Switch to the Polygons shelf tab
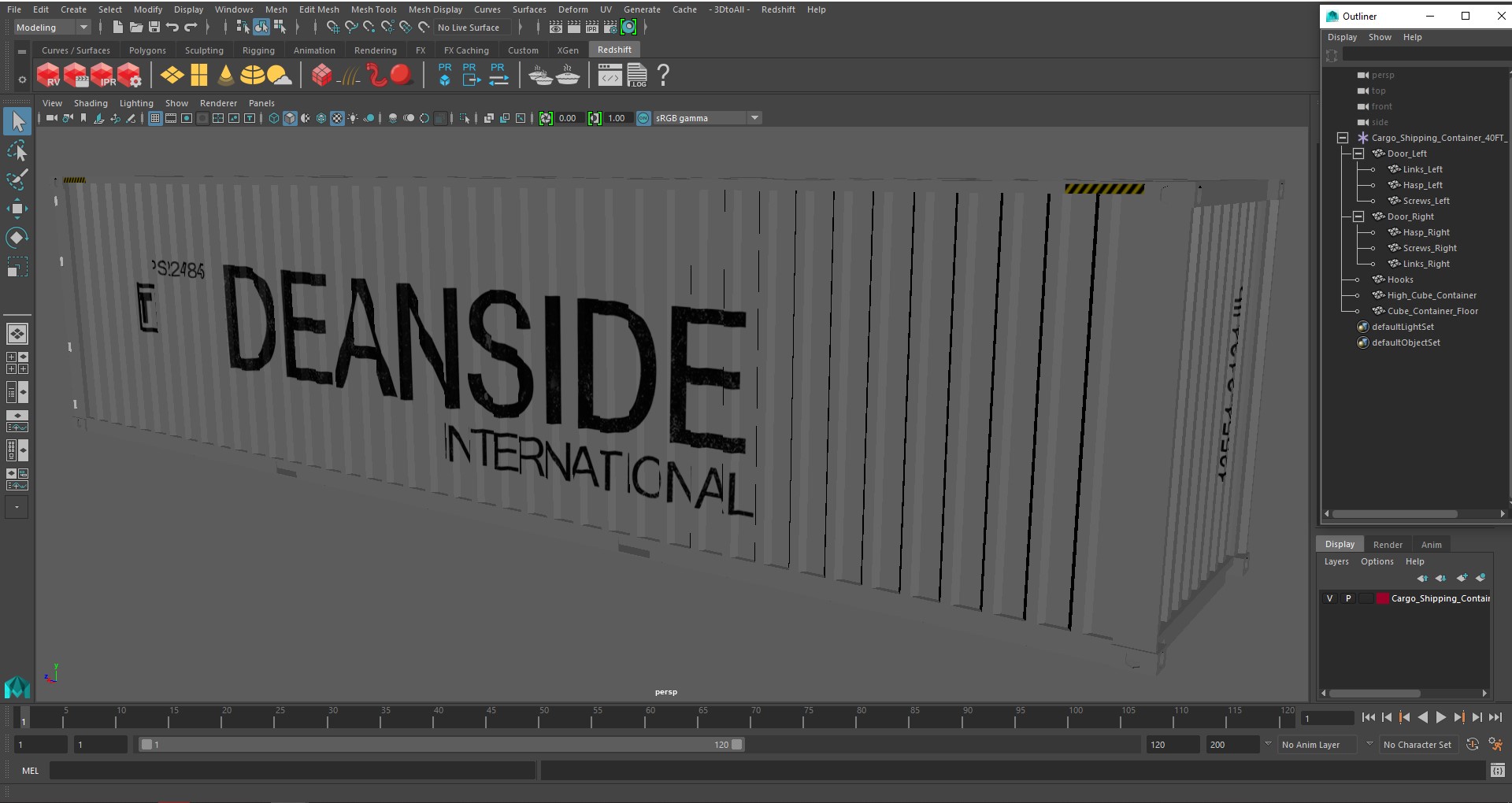The width and height of the screenshot is (1512, 803). [147, 50]
